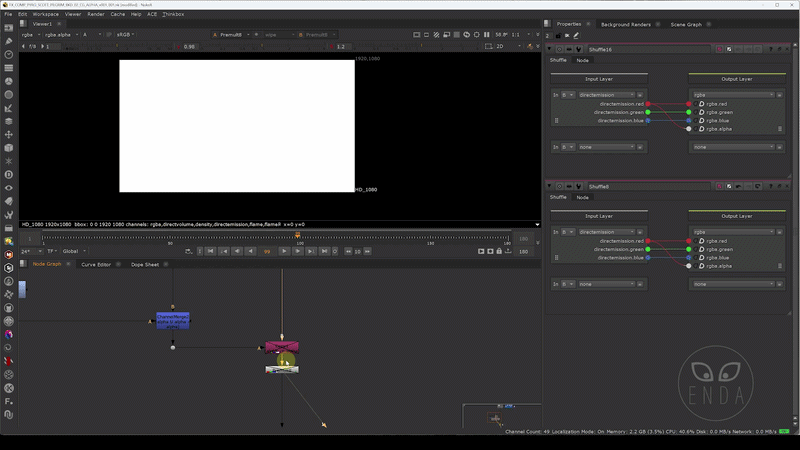Open the wipe mode dropdown
The width and height of the screenshot is (800, 450).
click(279, 35)
